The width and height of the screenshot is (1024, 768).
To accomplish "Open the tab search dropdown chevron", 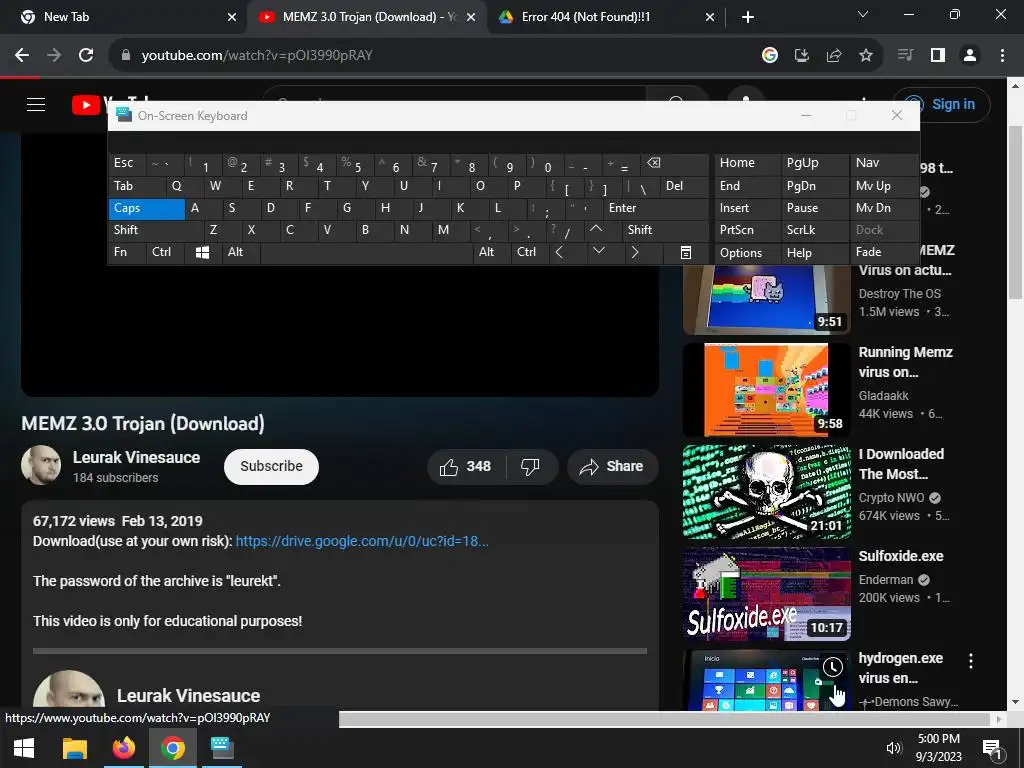I will [x=863, y=15].
